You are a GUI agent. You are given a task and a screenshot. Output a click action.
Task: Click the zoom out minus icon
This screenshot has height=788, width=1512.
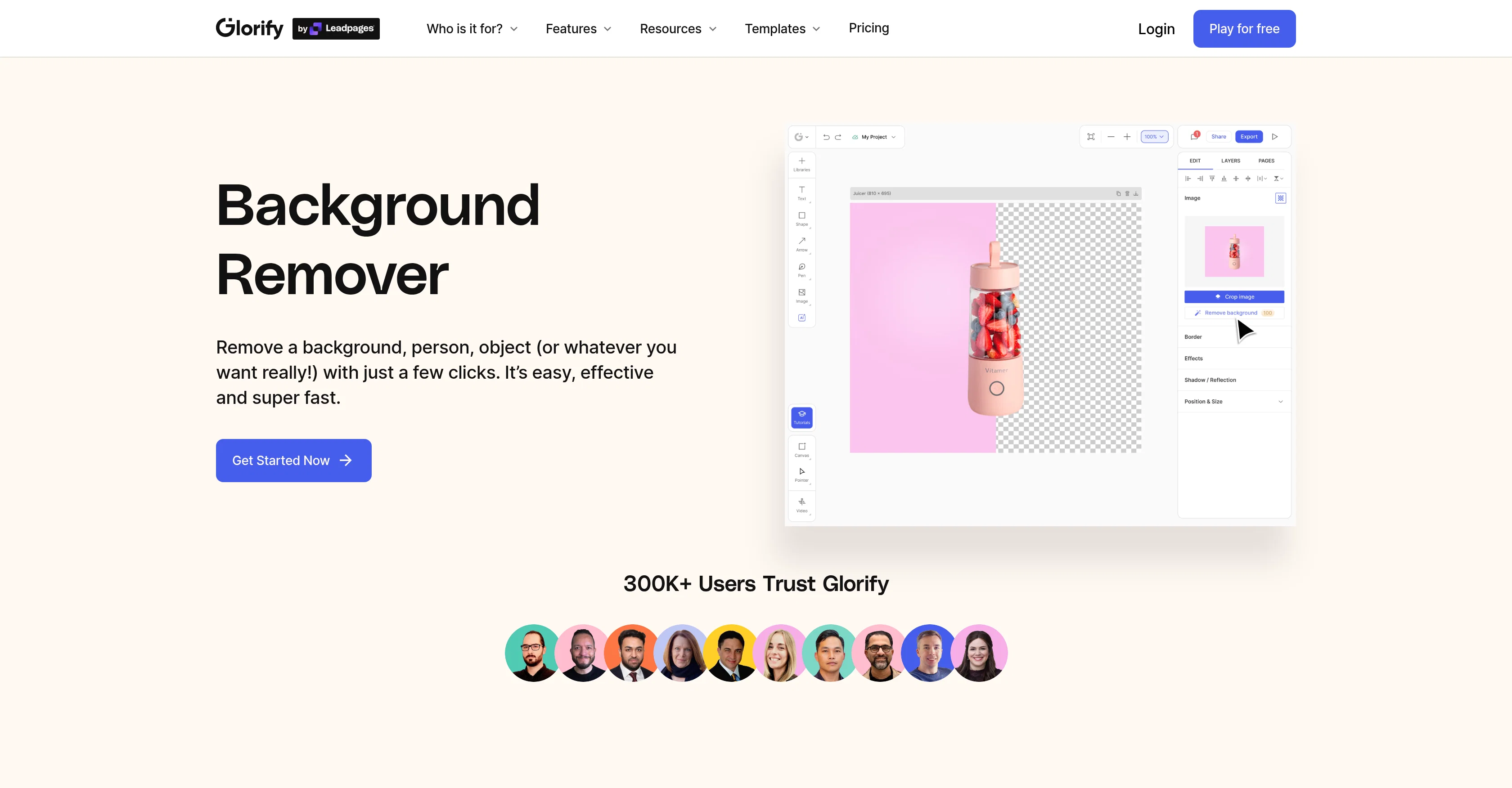1111,137
